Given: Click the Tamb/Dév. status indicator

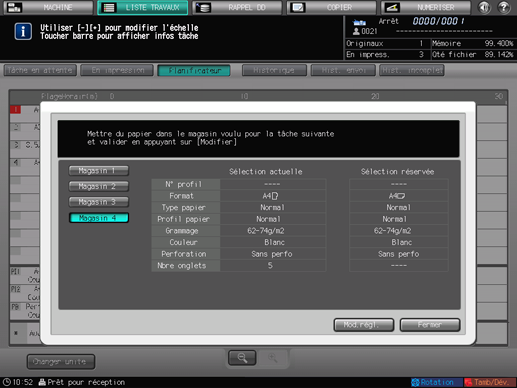Looking at the screenshot, I should click(490, 382).
